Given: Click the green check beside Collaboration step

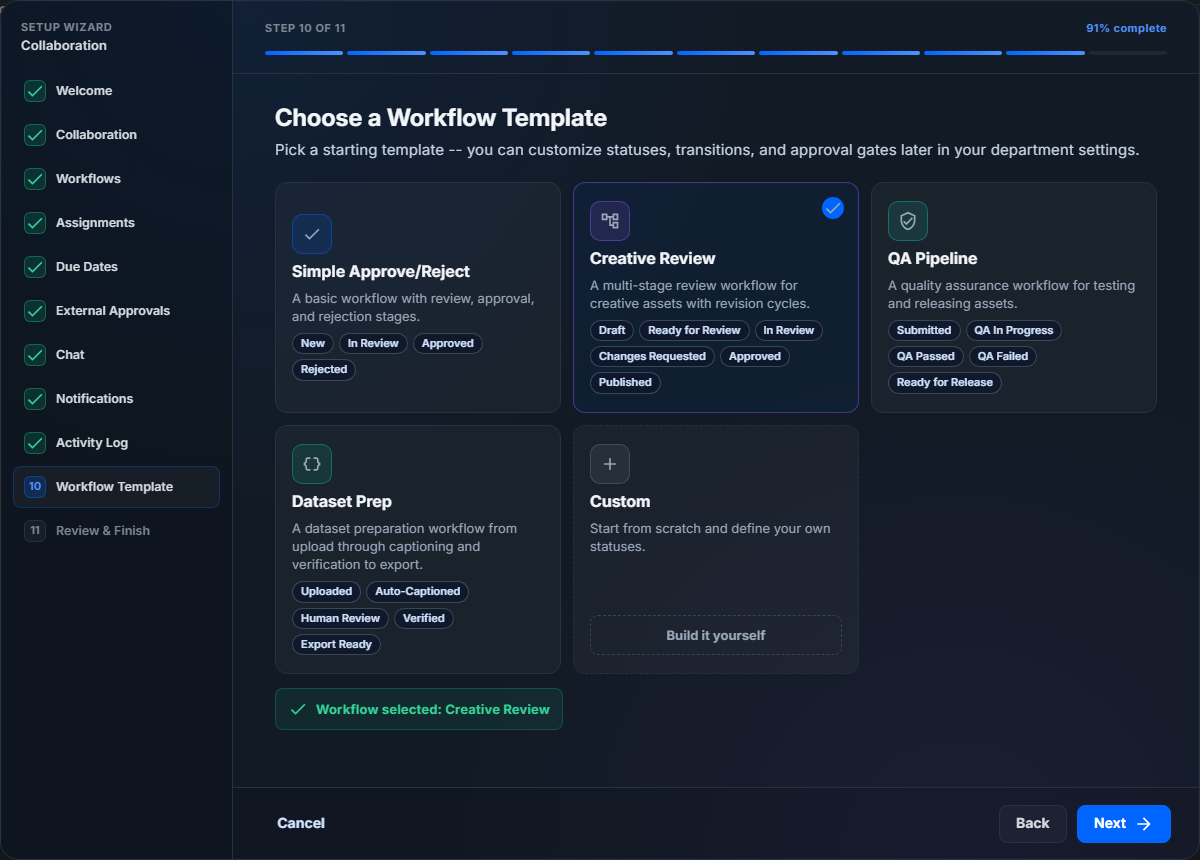Looking at the screenshot, I should point(35,135).
